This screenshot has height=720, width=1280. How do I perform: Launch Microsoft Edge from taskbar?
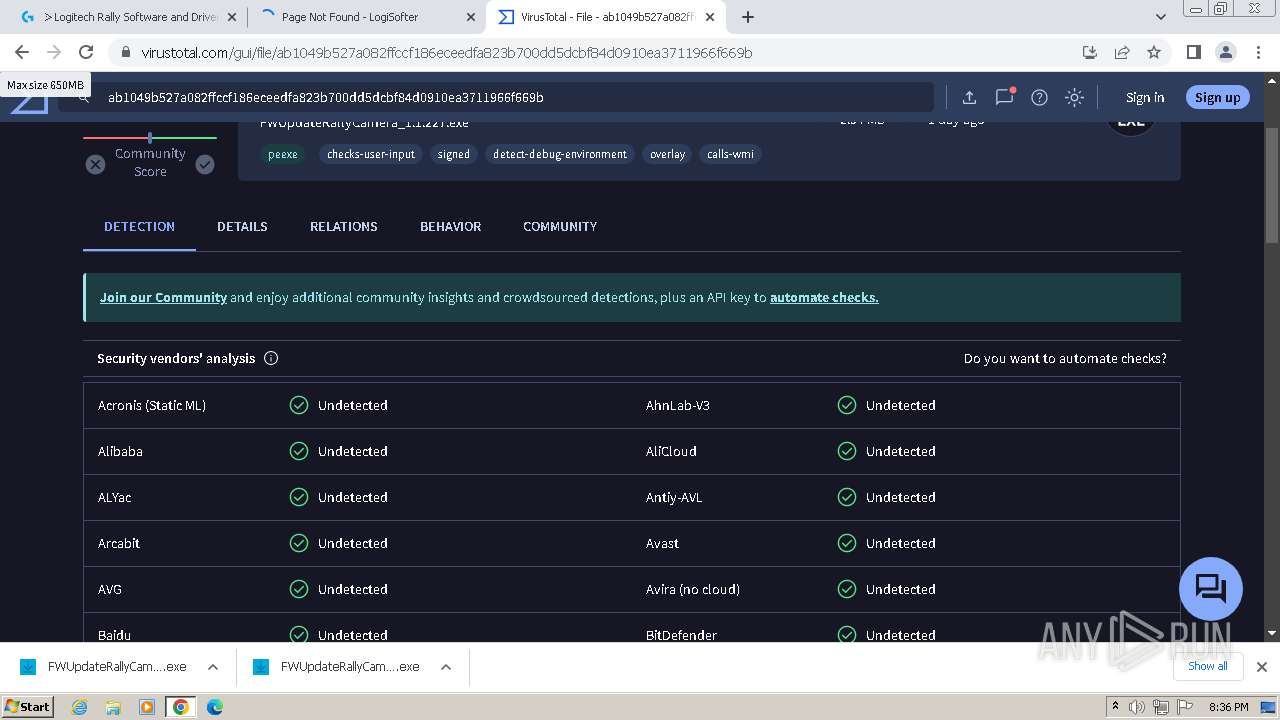(x=215, y=707)
